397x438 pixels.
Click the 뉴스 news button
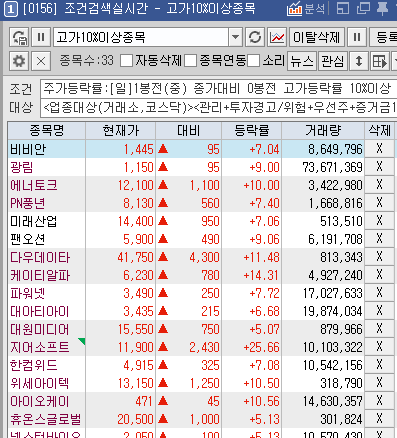pyautogui.click(x=302, y=61)
